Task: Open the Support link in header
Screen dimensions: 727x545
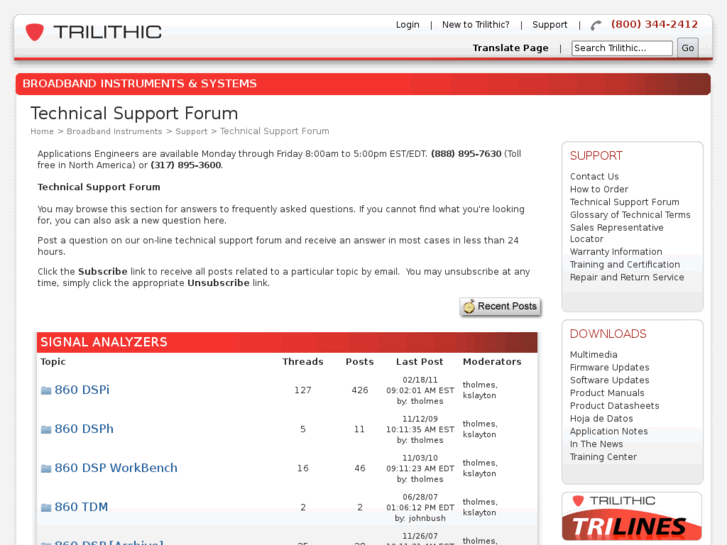Action: pos(549,25)
